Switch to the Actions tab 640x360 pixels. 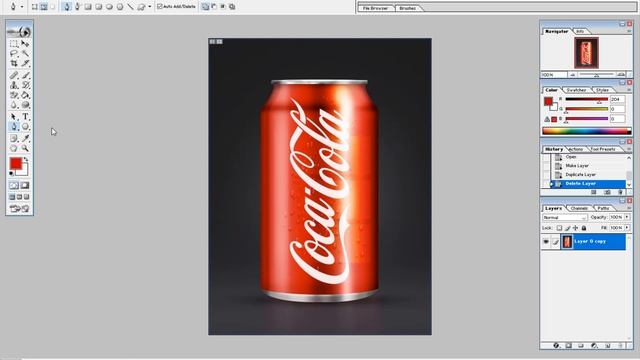pyautogui.click(x=576, y=149)
